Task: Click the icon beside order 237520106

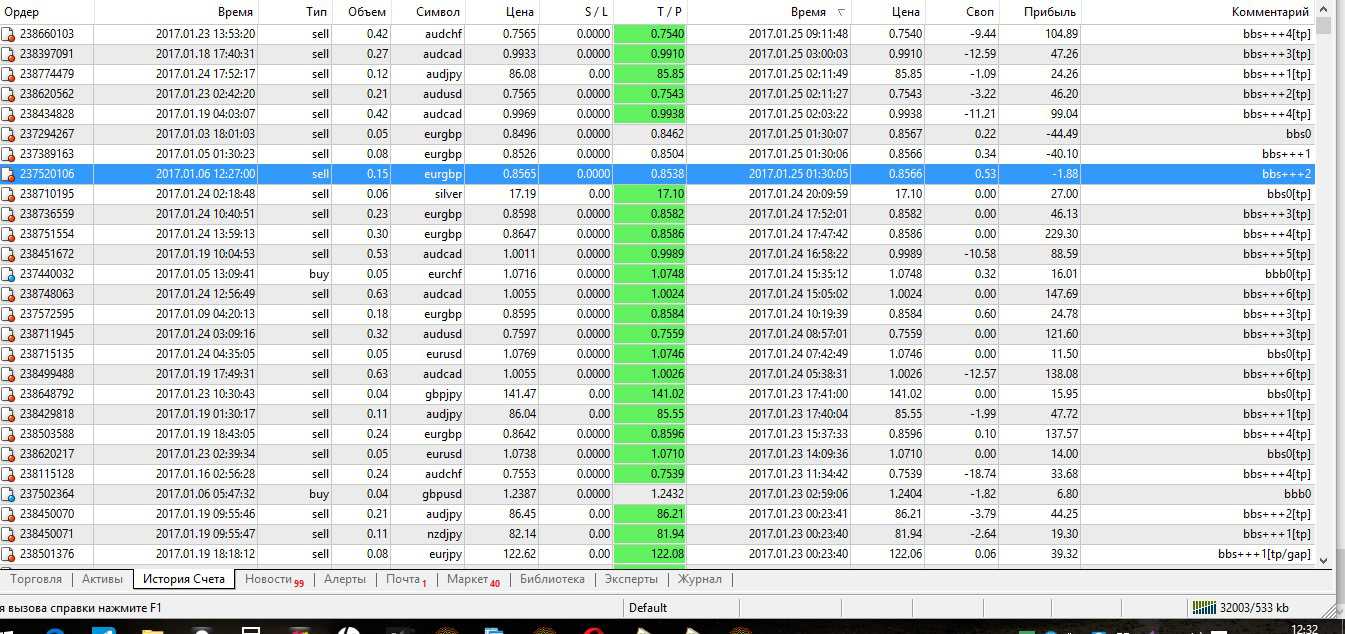Action: point(9,174)
